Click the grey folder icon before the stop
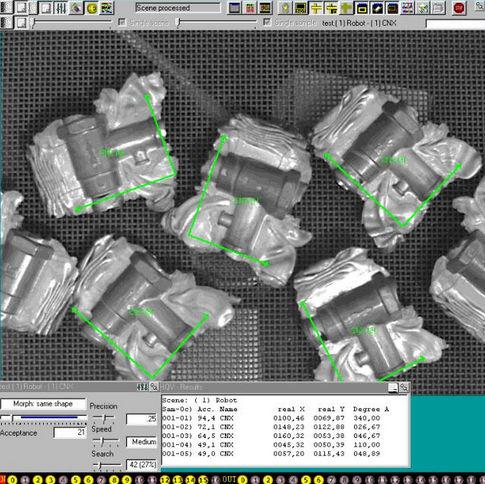Viewport: 485px width, 484px height. 439,8
